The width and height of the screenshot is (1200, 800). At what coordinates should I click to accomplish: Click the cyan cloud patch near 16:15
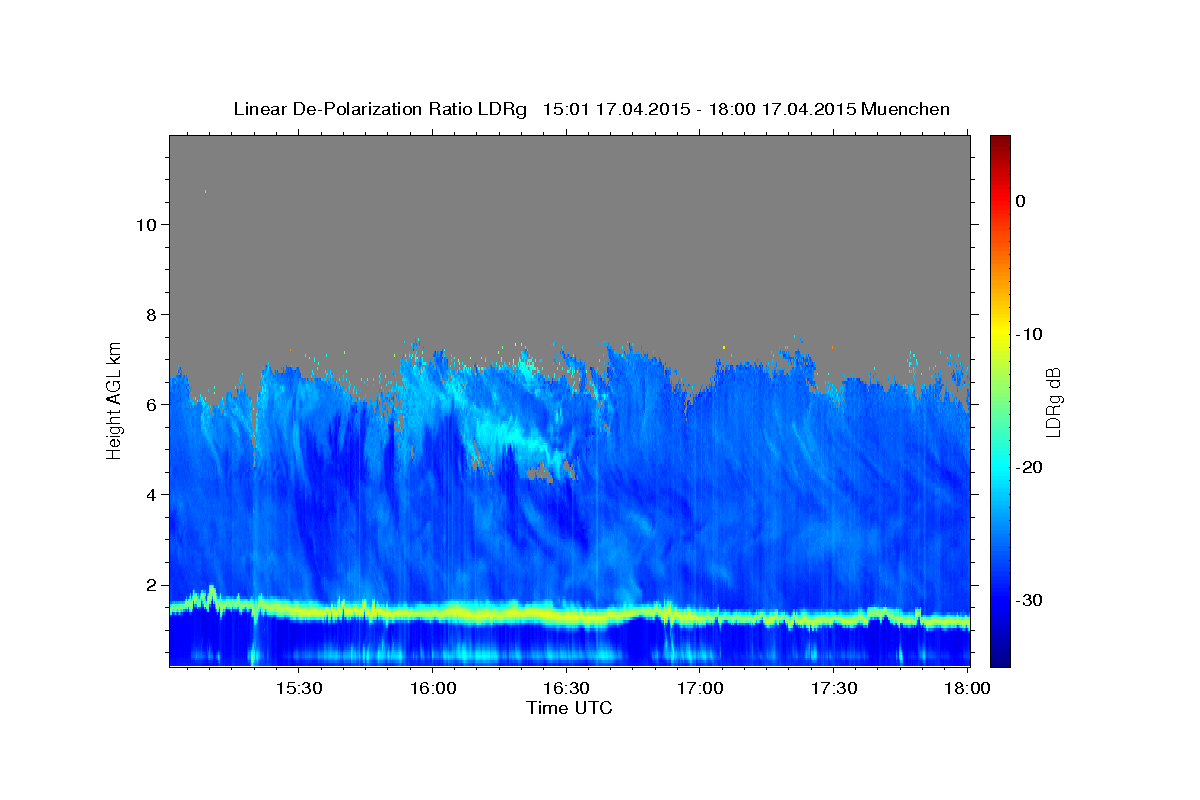(x=505, y=435)
